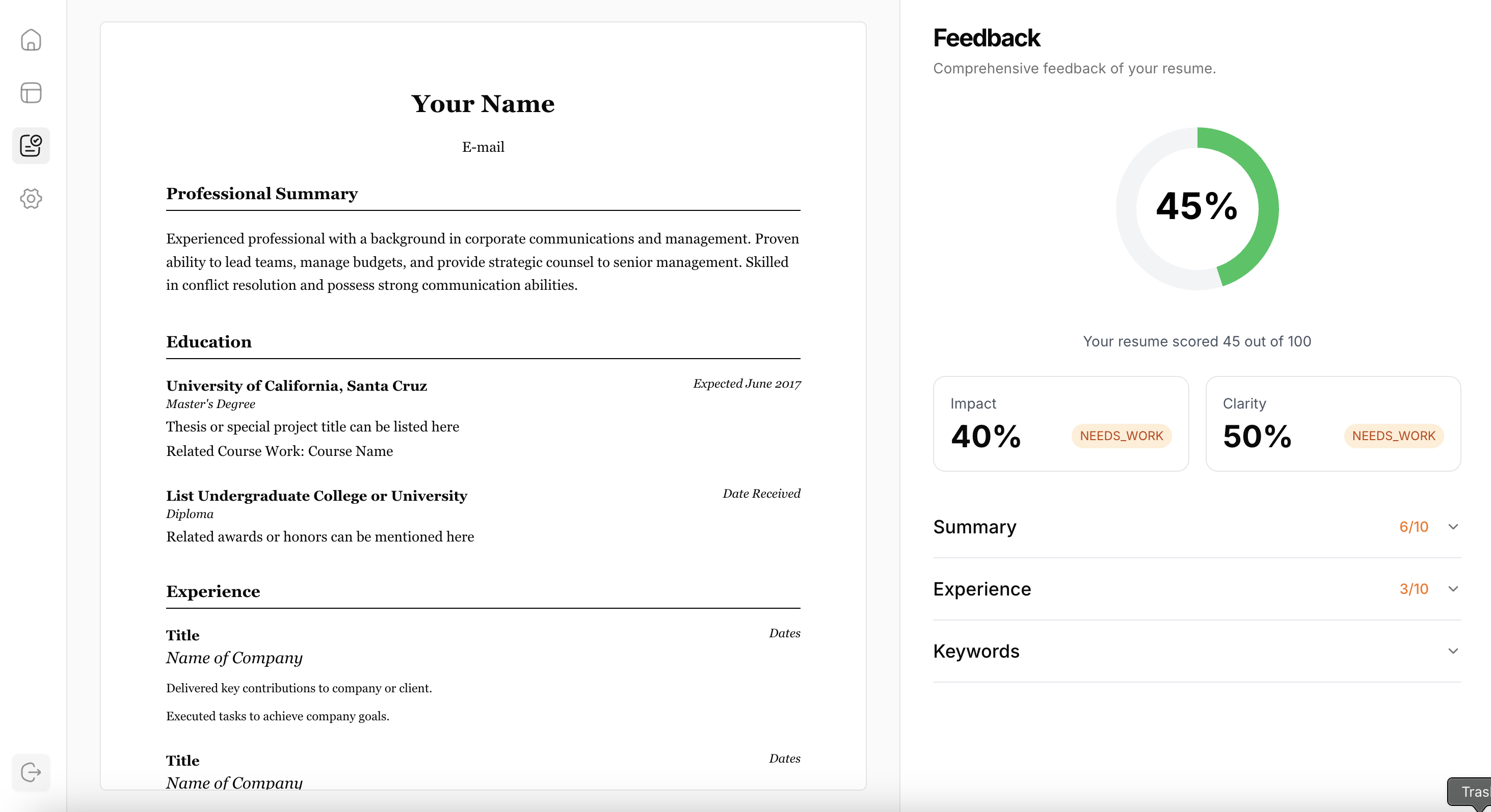This screenshot has height=812, width=1491.
Task: Expand the Experience section chevron
Action: 1453,588
